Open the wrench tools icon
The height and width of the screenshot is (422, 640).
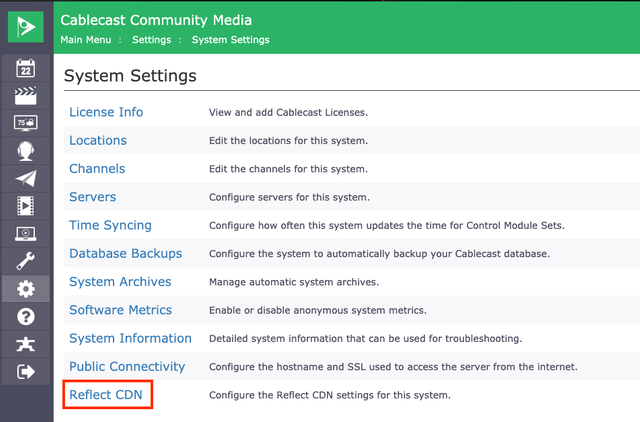[26, 261]
